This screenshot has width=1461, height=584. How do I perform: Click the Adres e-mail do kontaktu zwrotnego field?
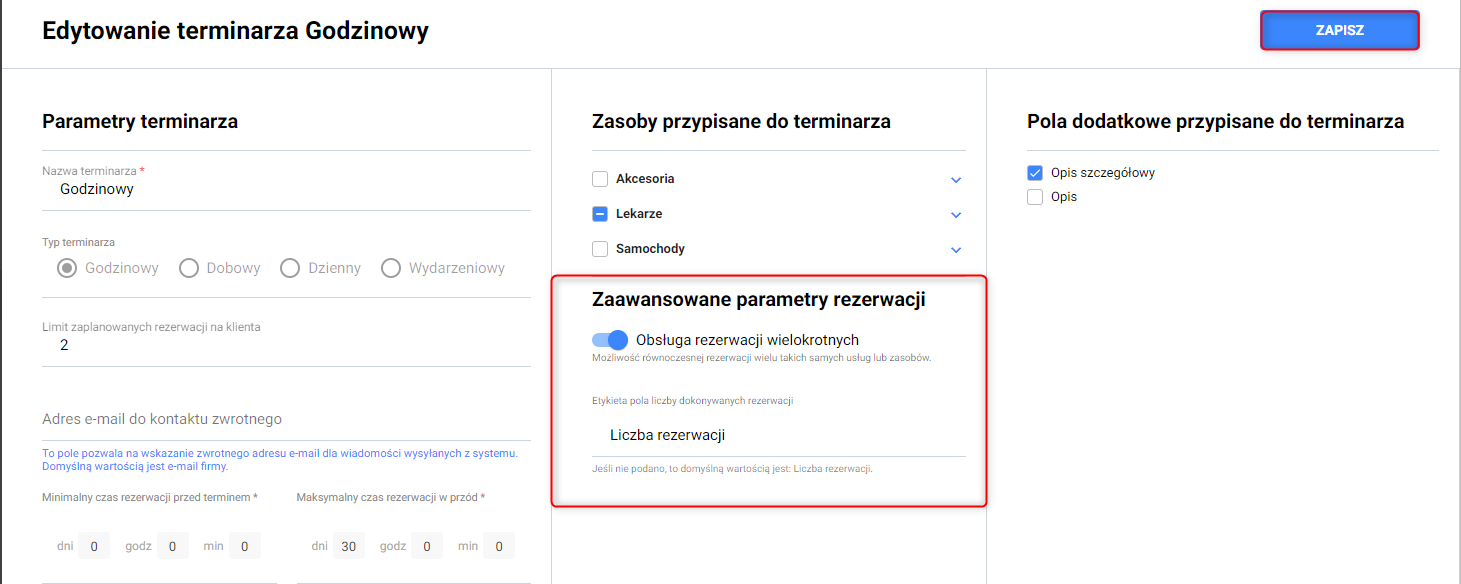point(286,419)
